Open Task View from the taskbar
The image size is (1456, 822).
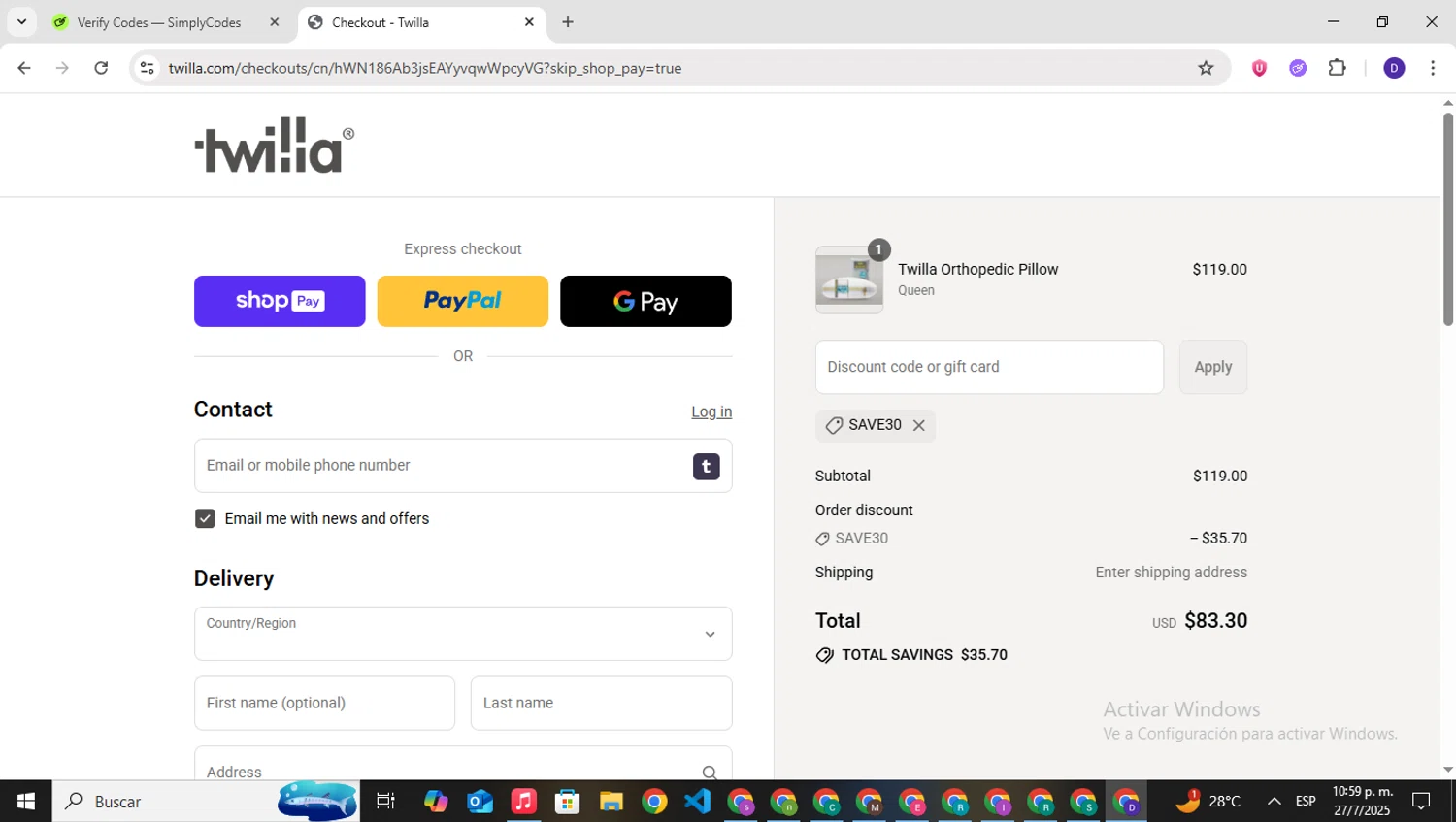pos(385,802)
